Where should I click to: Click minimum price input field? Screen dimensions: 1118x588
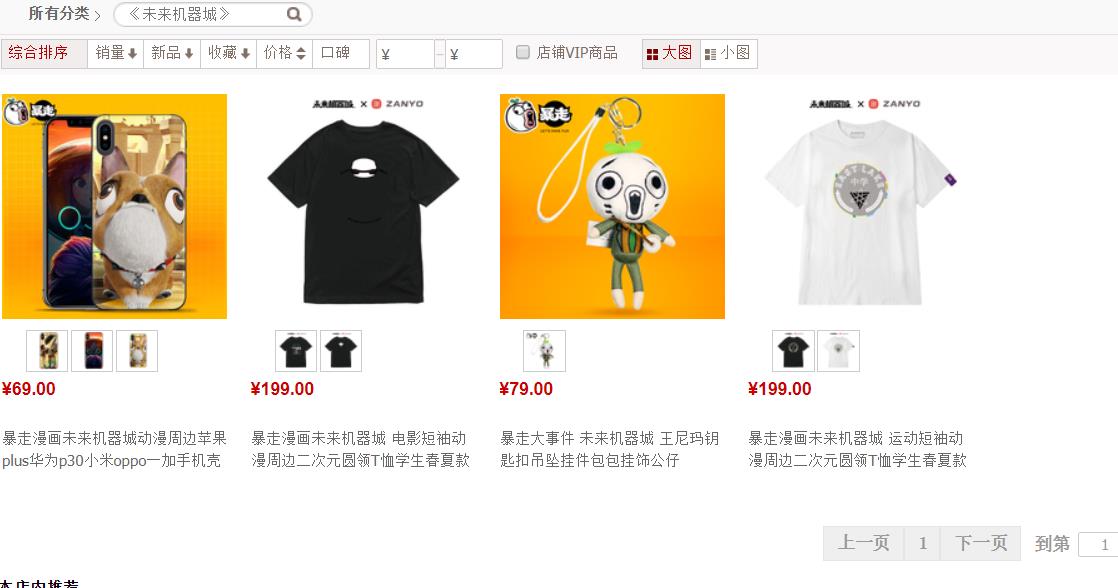click(405, 54)
